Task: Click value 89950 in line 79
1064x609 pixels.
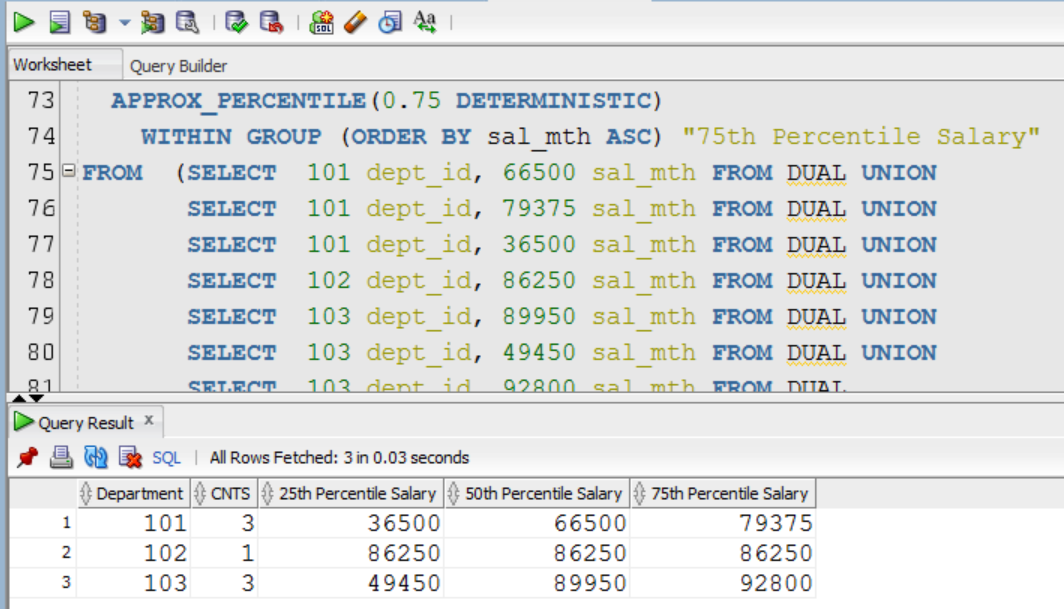Action: point(539,316)
